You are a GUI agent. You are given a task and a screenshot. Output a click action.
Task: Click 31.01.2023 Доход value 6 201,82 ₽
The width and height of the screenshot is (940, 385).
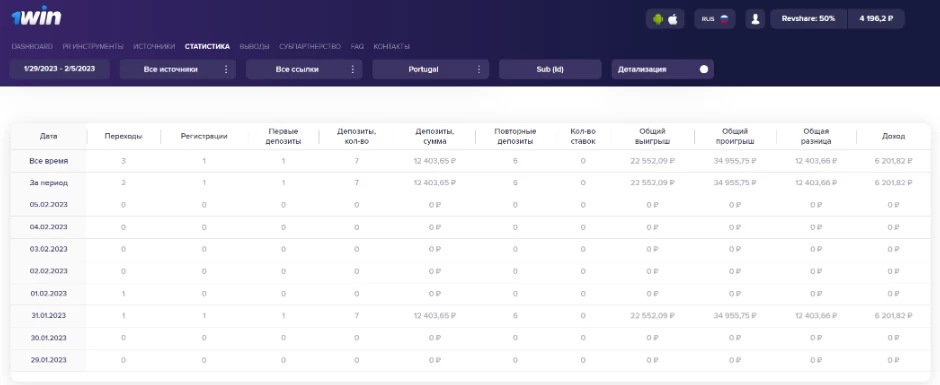(x=893, y=315)
